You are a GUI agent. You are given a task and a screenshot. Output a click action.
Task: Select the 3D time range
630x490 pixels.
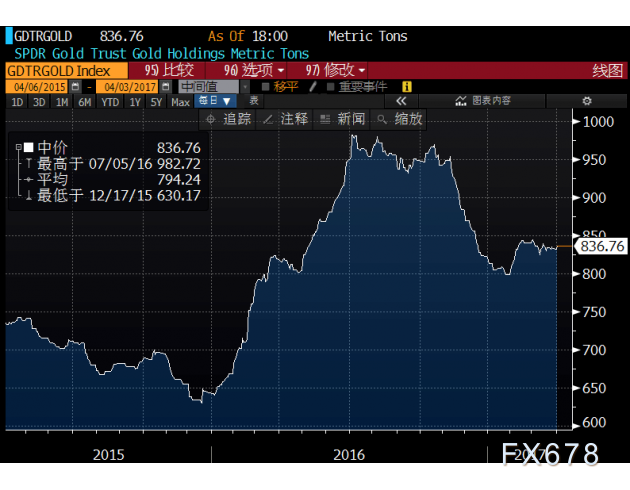(39, 102)
